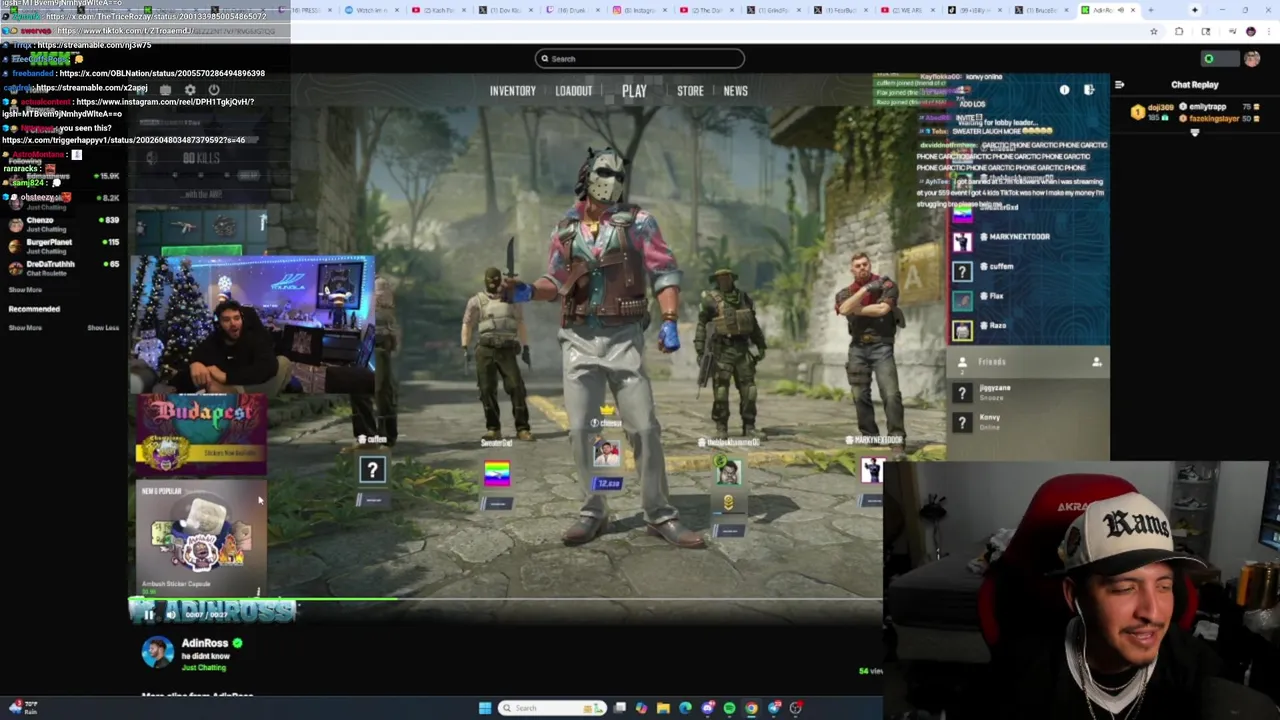Expand Show More under DreDaTruthhh

25,290
